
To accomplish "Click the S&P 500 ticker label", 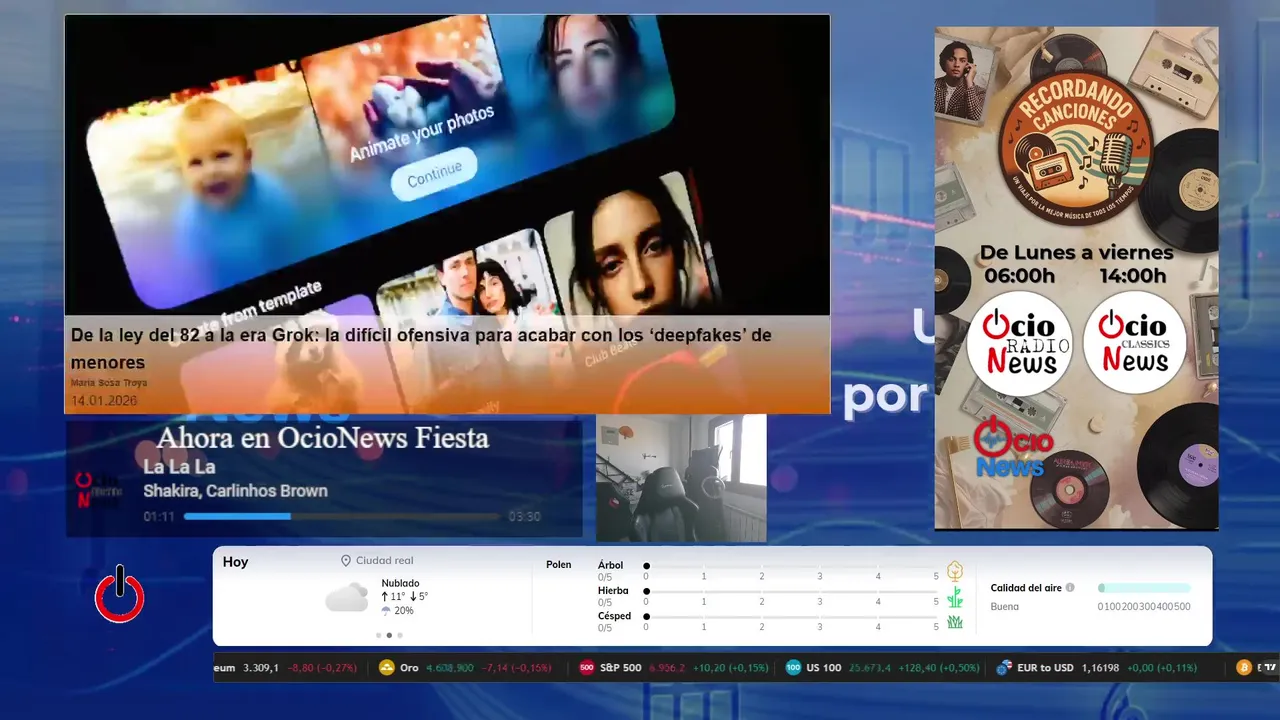I will click(621, 668).
